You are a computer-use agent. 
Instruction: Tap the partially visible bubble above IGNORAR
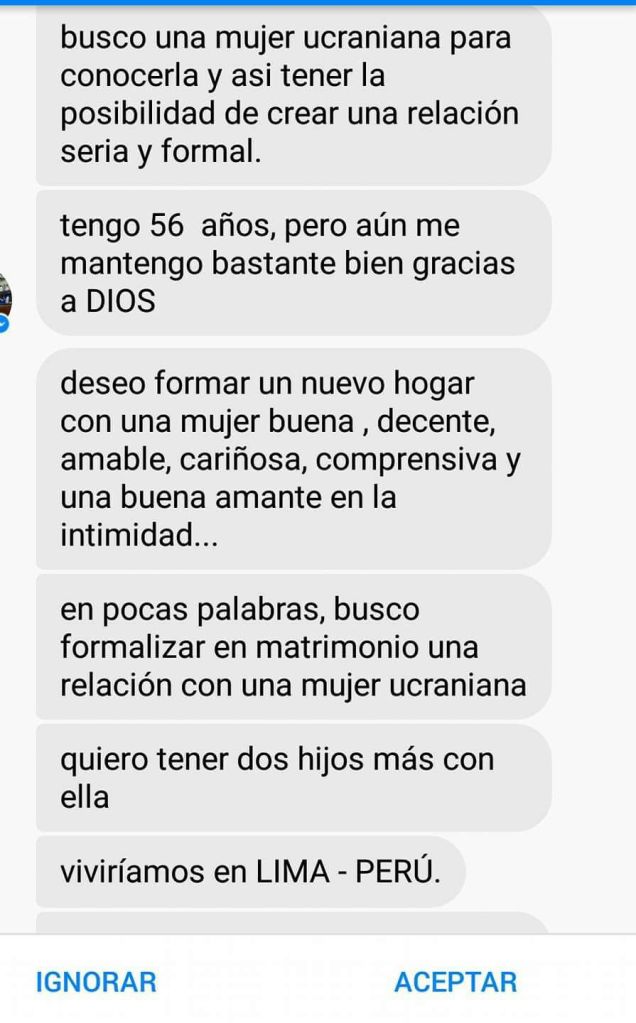click(x=292, y=923)
